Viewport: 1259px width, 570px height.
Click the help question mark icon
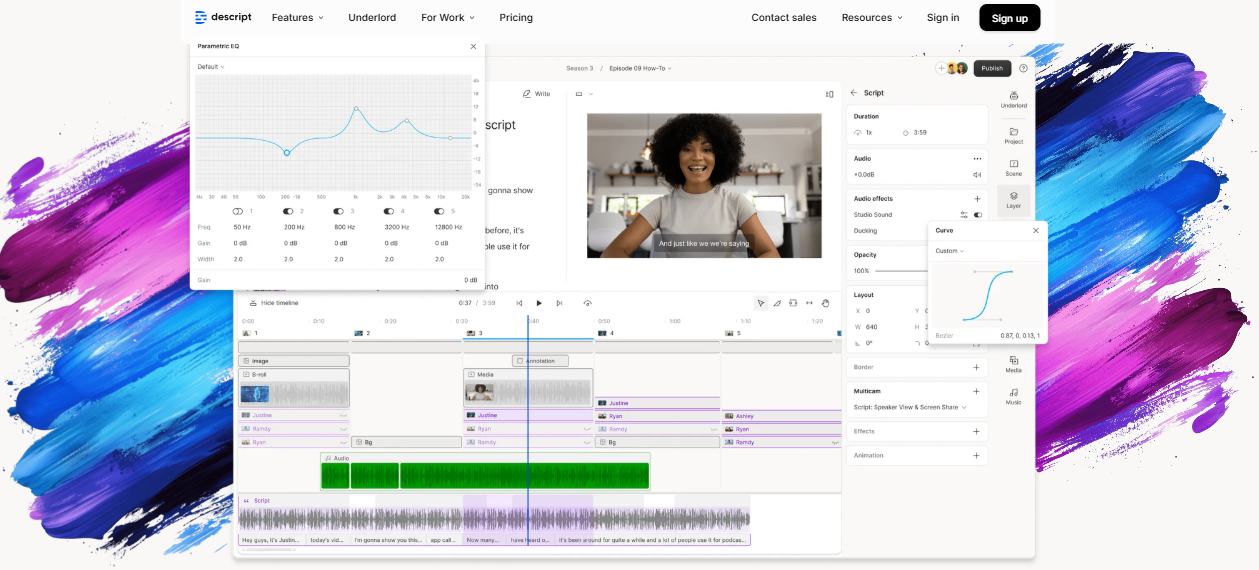[x=1023, y=68]
